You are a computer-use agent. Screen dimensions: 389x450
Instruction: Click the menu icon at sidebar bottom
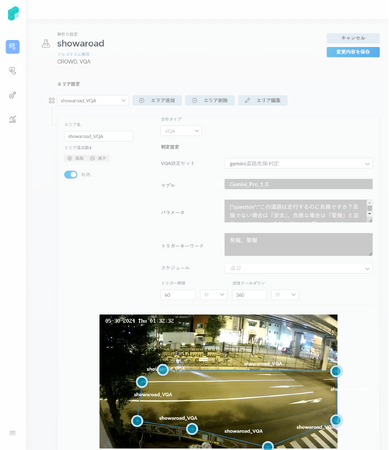[x=12, y=433]
